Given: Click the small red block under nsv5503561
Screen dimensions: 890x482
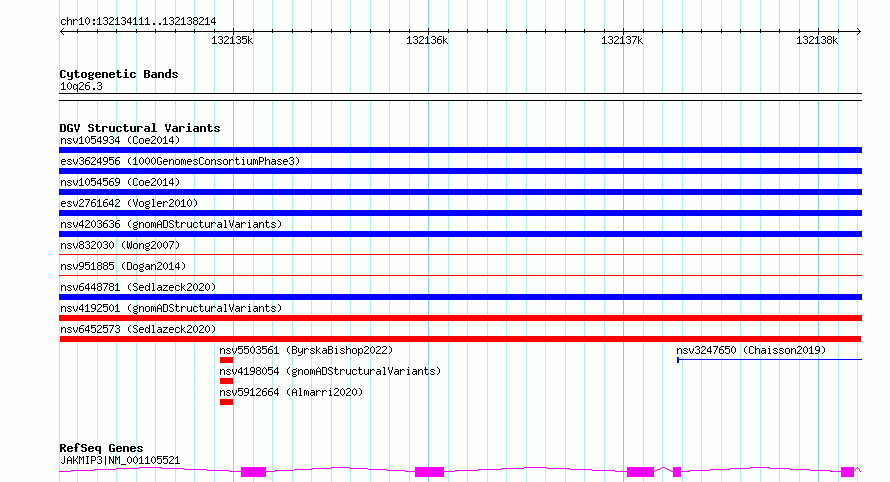Looking at the screenshot, I should coord(226,360).
